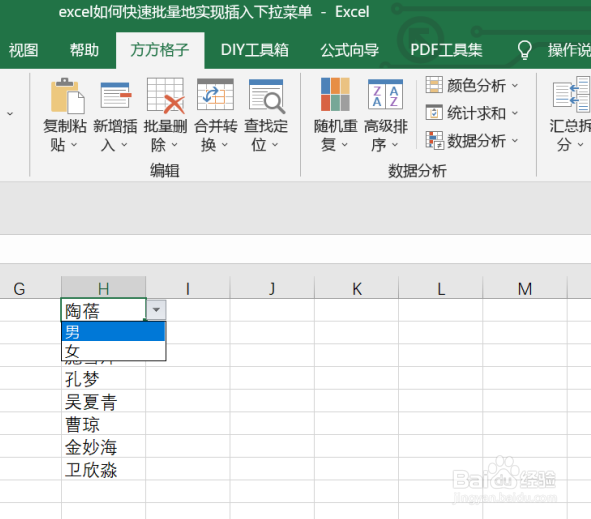Expand the 随机重复 dropdown arrow

(x=344, y=145)
